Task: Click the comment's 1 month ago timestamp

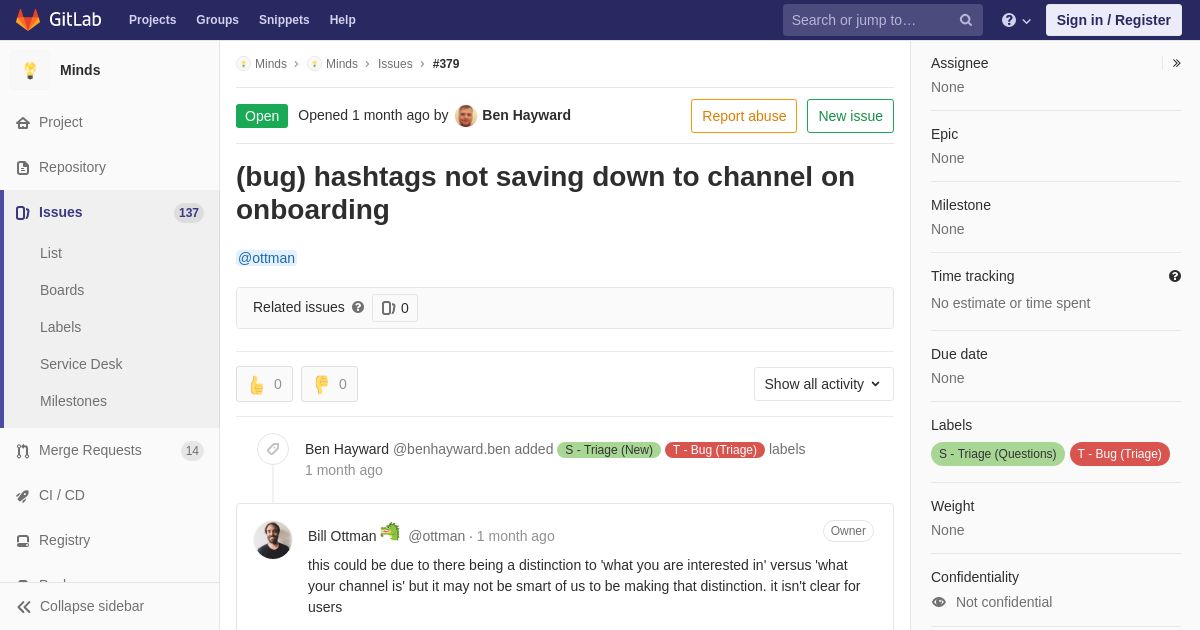Action: point(515,536)
